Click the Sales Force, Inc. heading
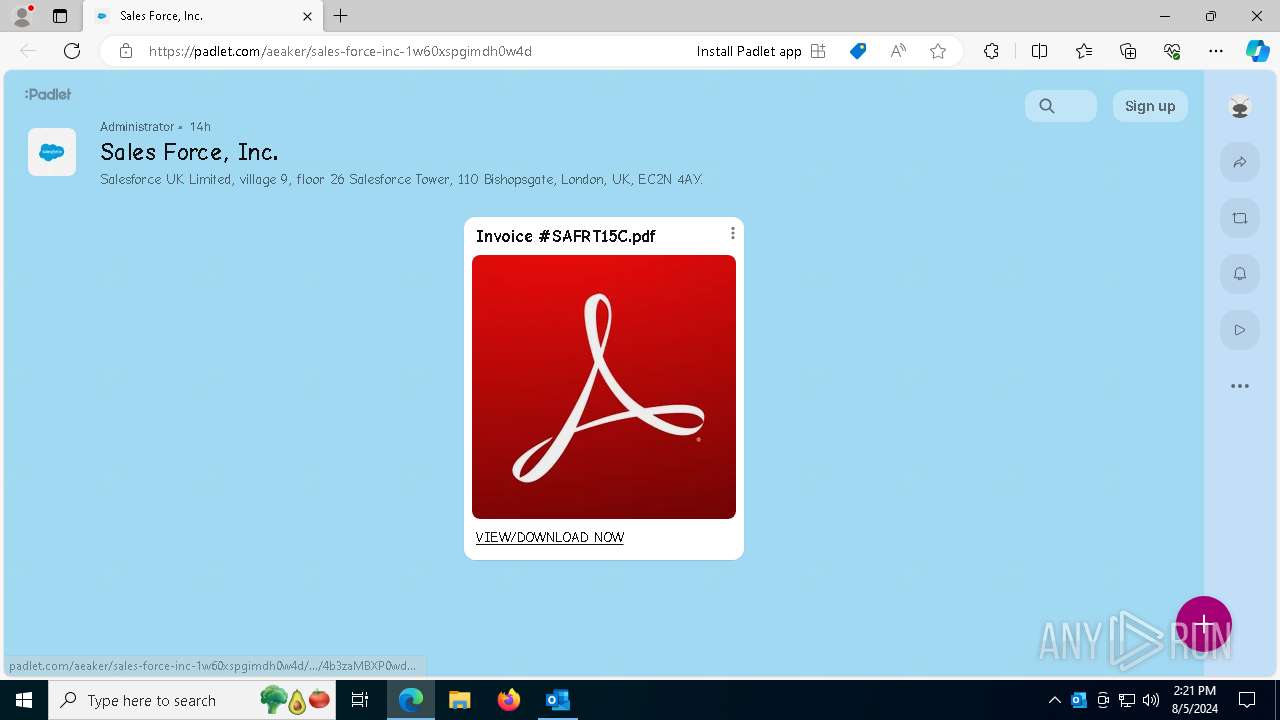Viewport: 1280px width, 720px height. [x=189, y=152]
